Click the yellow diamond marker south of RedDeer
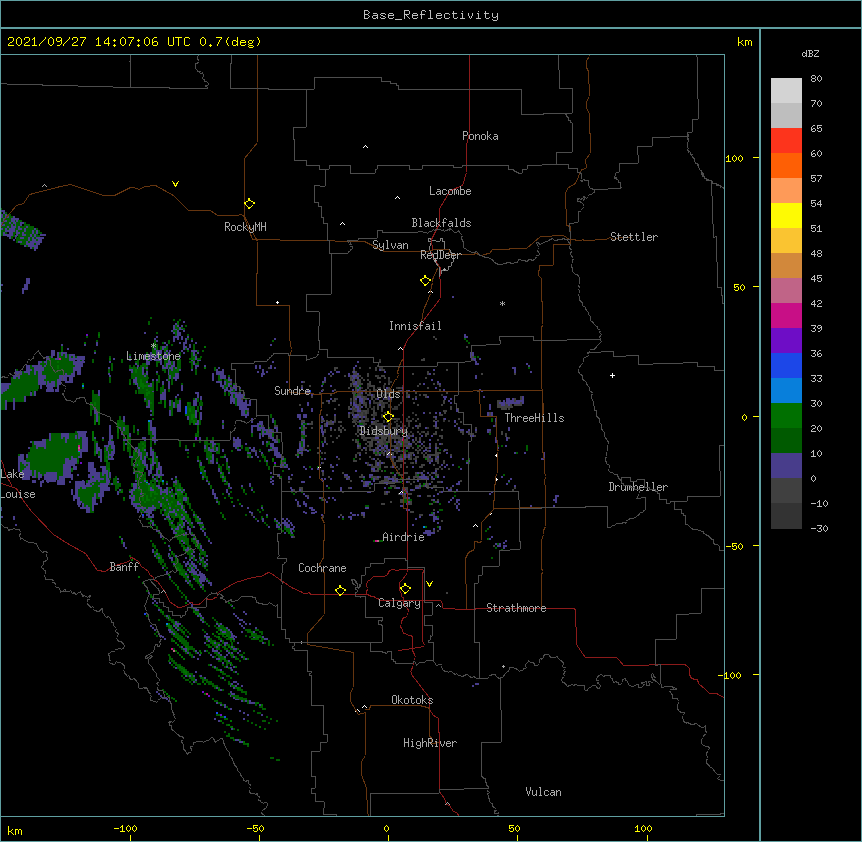862x842 pixels. 425,280
